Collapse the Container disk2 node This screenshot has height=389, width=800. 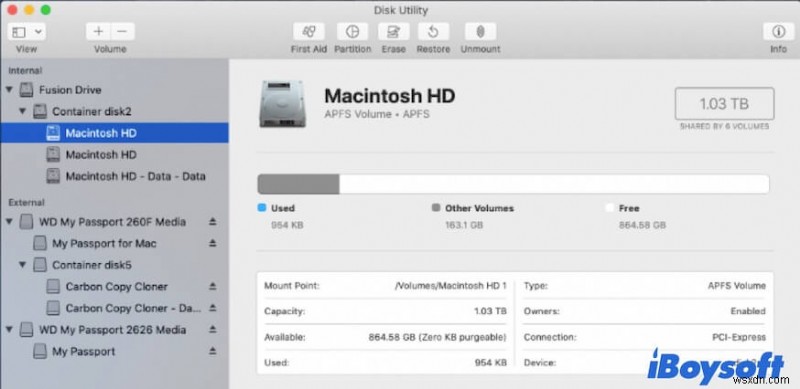(22, 111)
